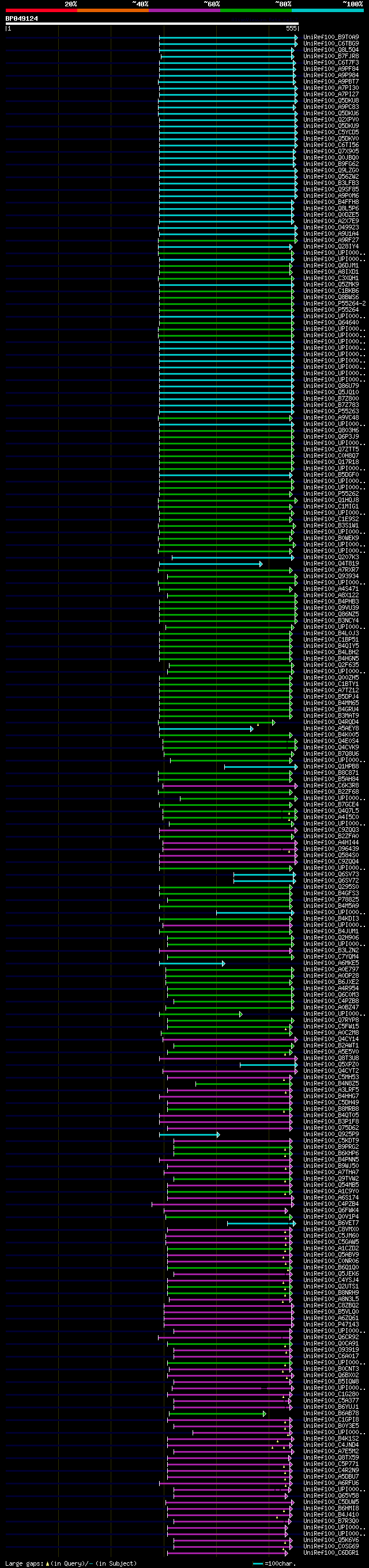Open the UniRef100_A9RF27 hit link
Screen dimensions: 369x1568
[x=332, y=240]
